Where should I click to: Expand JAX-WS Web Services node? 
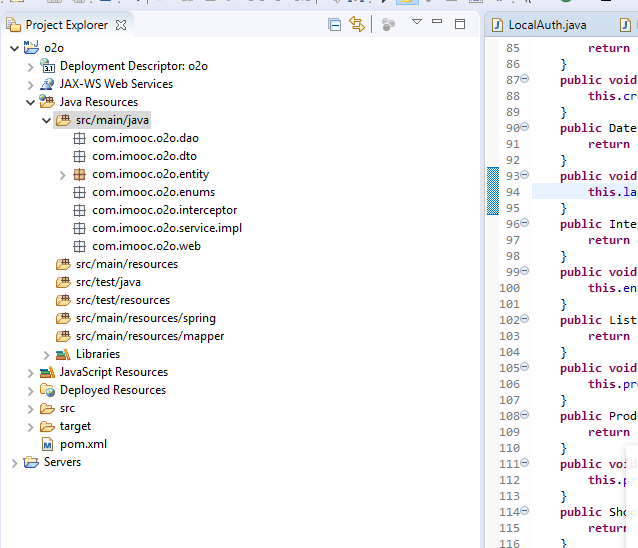coord(31,85)
